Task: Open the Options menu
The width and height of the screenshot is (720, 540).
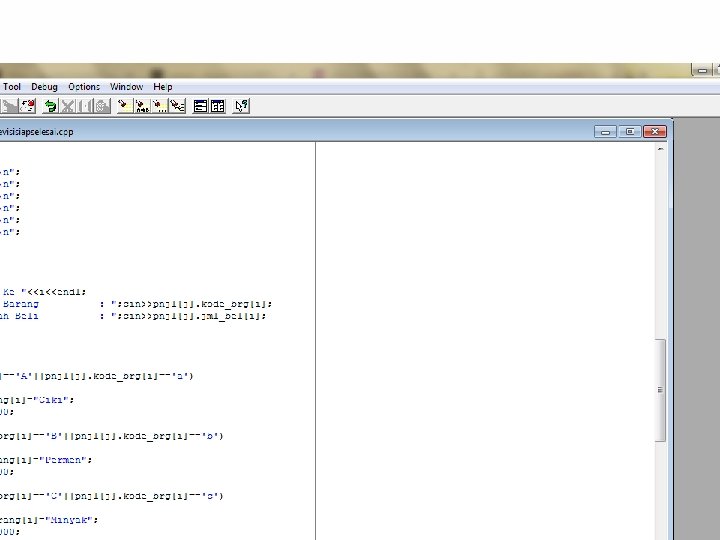Action: click(x=84, y=87)
